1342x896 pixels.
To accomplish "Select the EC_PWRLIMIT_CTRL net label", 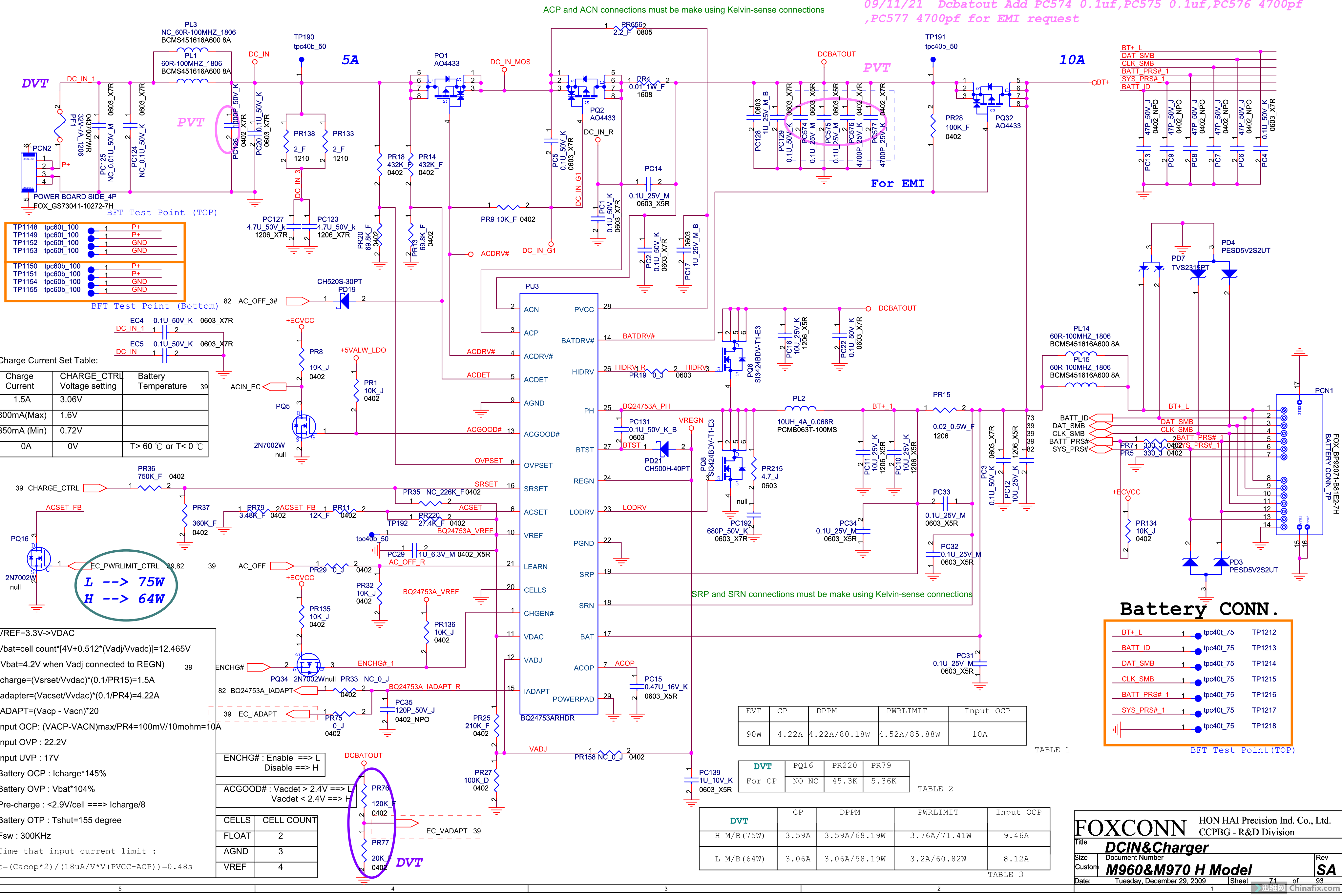I will pos(125,566).
